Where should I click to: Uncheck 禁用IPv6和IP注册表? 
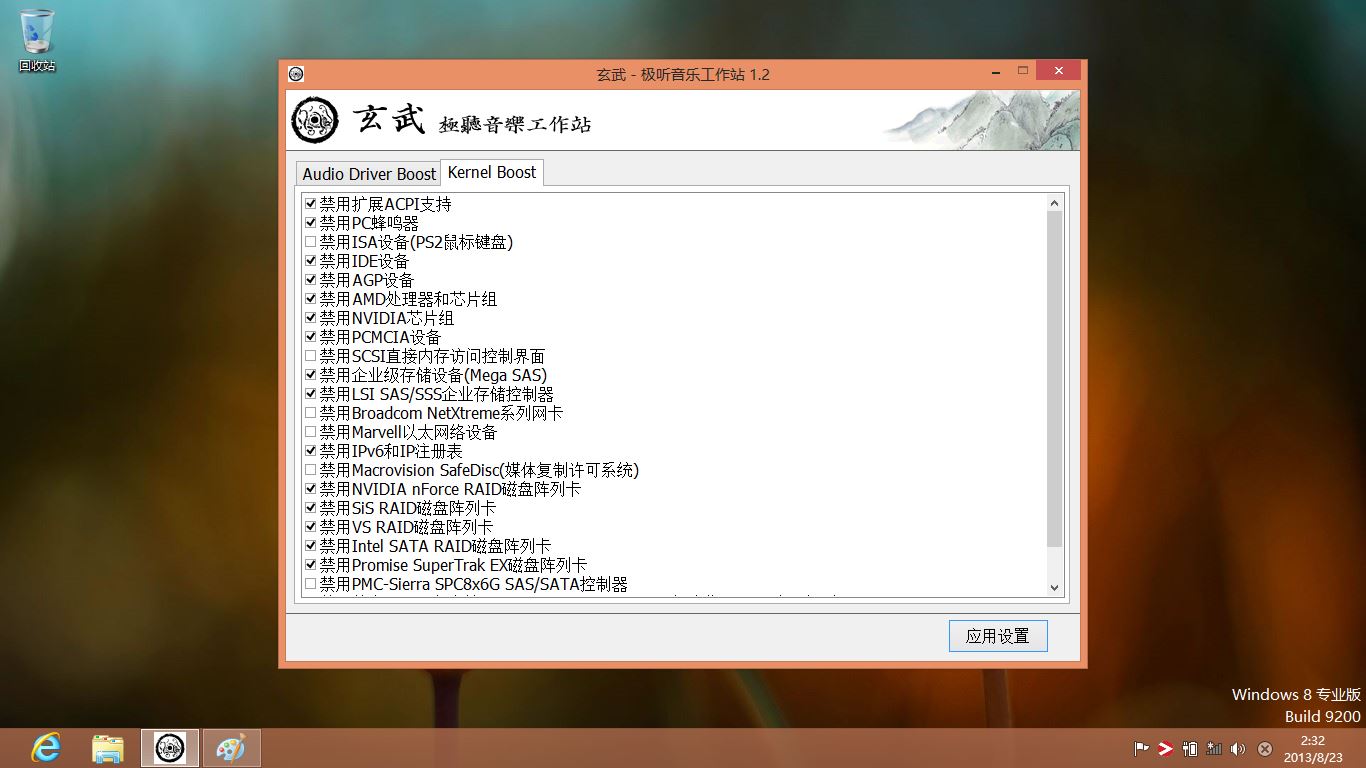tap(311, 451)
